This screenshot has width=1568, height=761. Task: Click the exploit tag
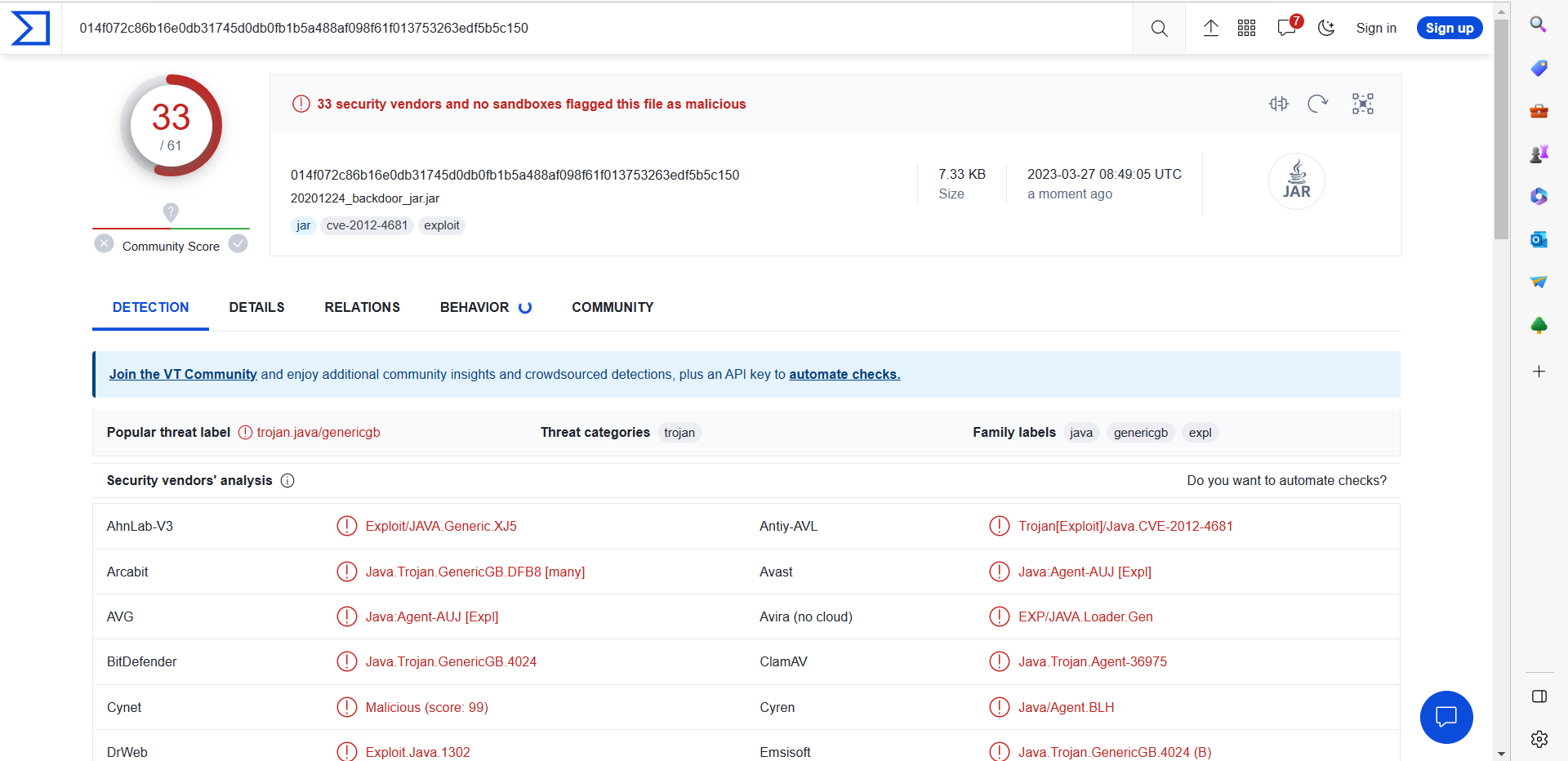pos(442,225)
